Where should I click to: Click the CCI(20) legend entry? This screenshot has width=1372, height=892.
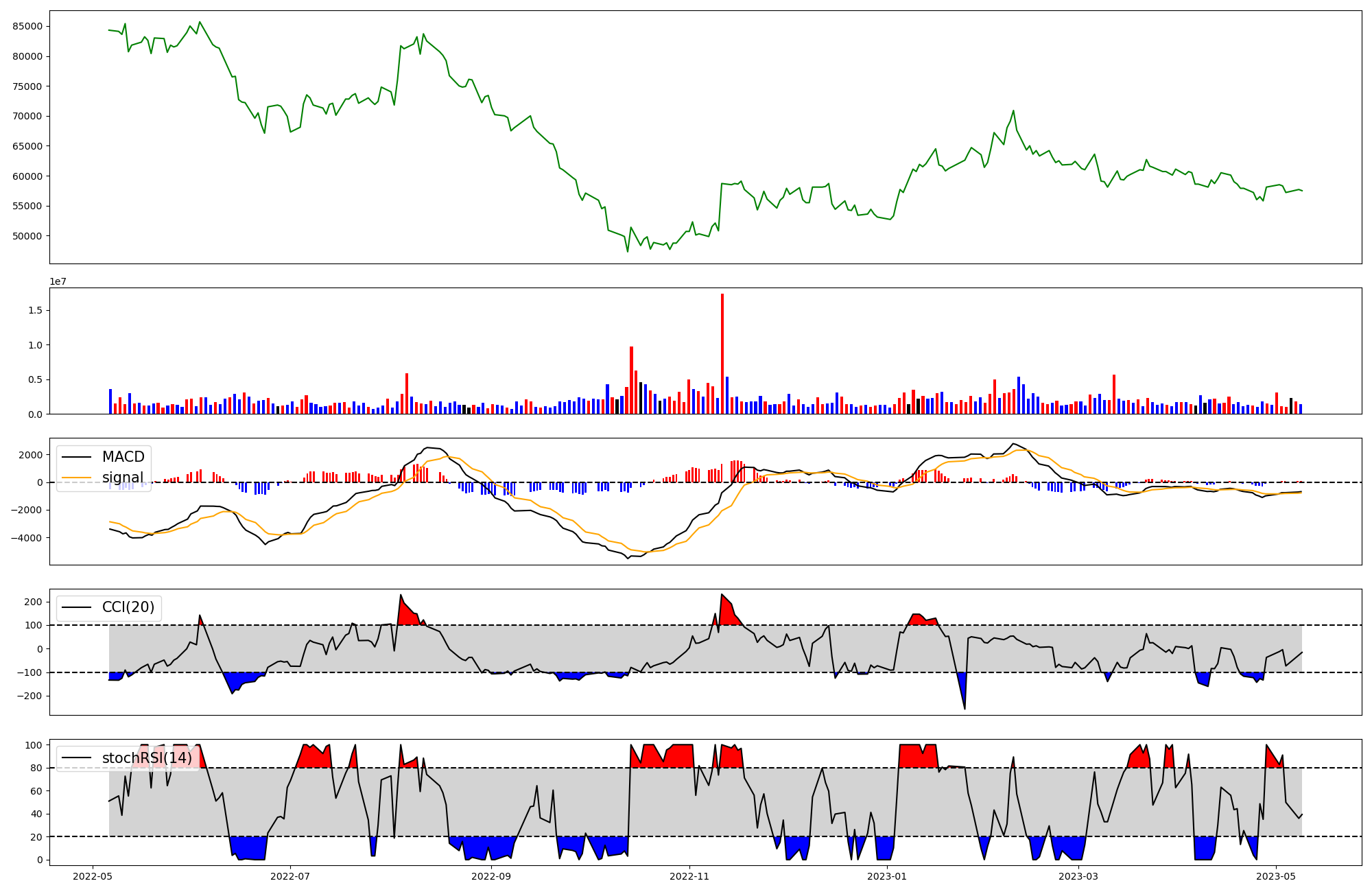(128, 607)
